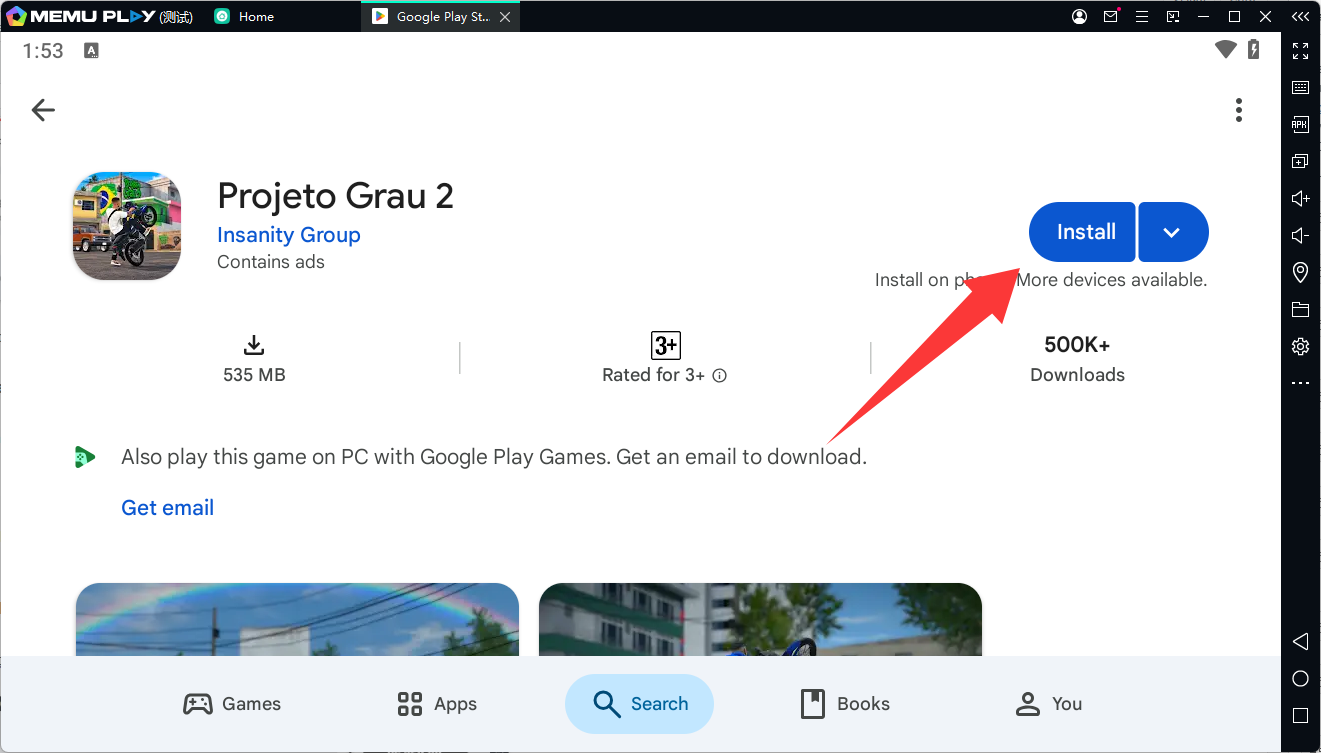Tap the 535 MB download size icon
This screenshot has width=1321, height=753.
tap(254, 345)
